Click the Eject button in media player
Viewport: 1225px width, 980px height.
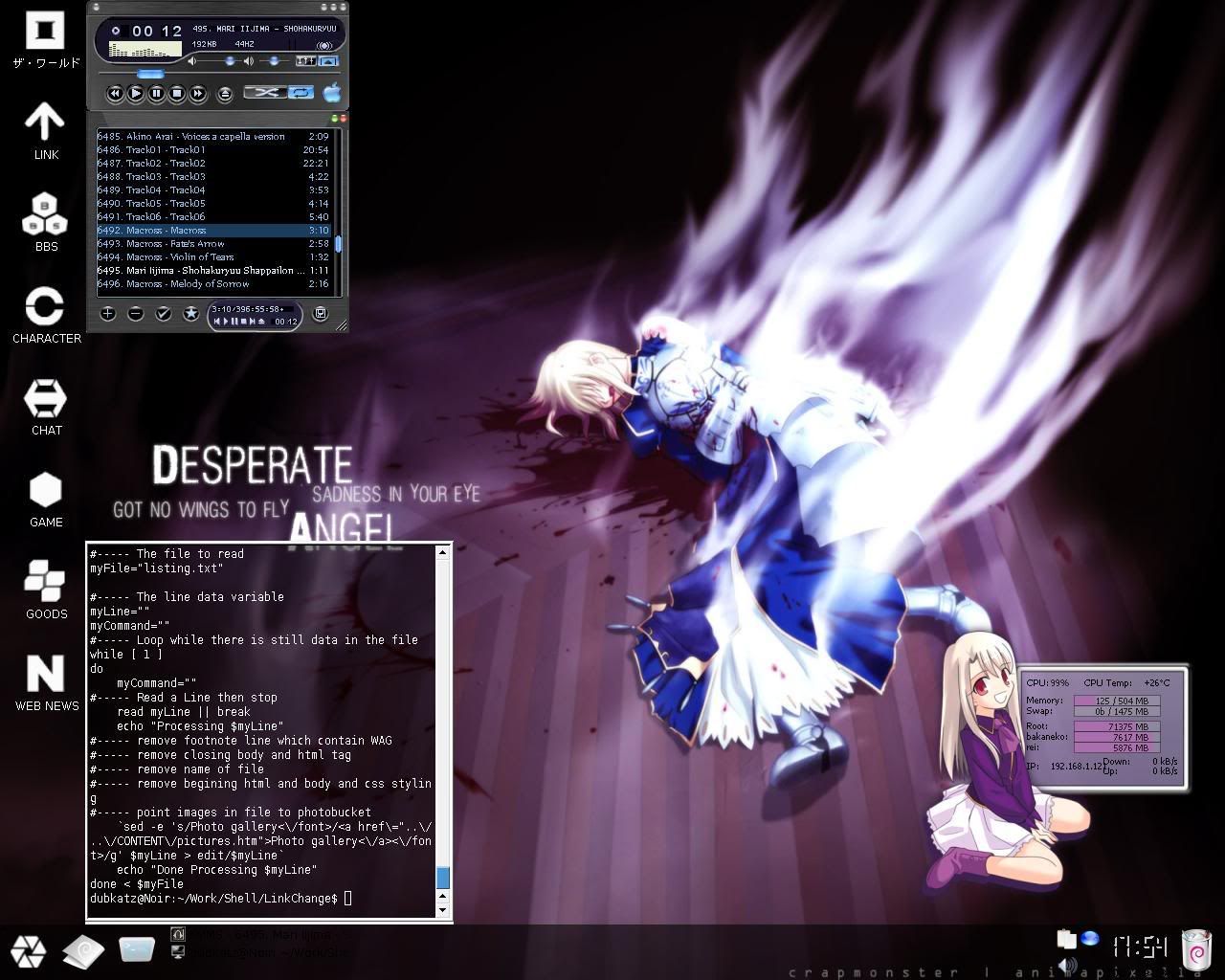coord(225,94)
